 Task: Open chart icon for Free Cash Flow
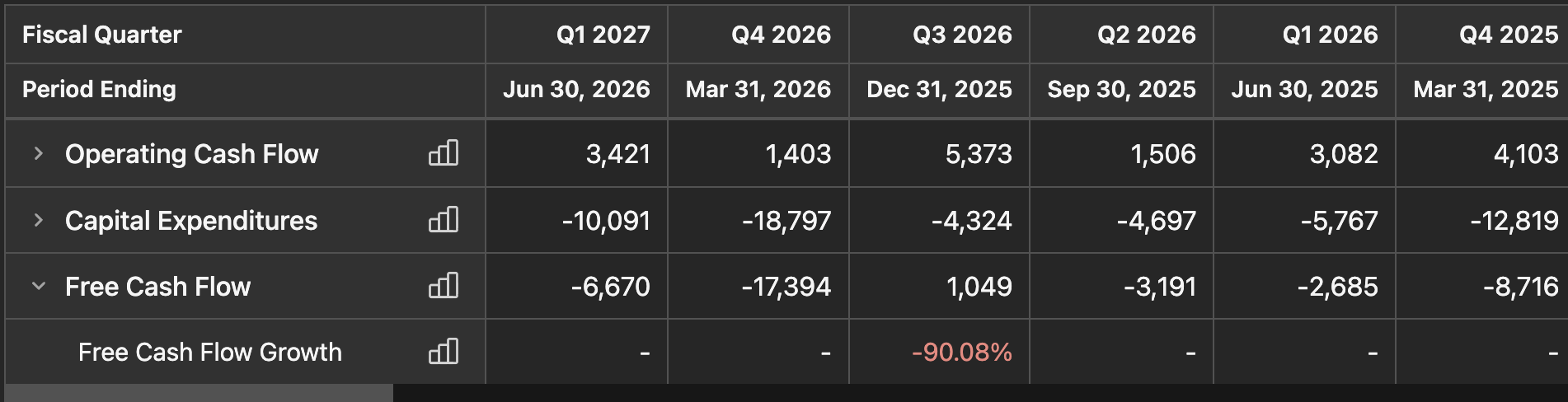[x=444, y=286]
